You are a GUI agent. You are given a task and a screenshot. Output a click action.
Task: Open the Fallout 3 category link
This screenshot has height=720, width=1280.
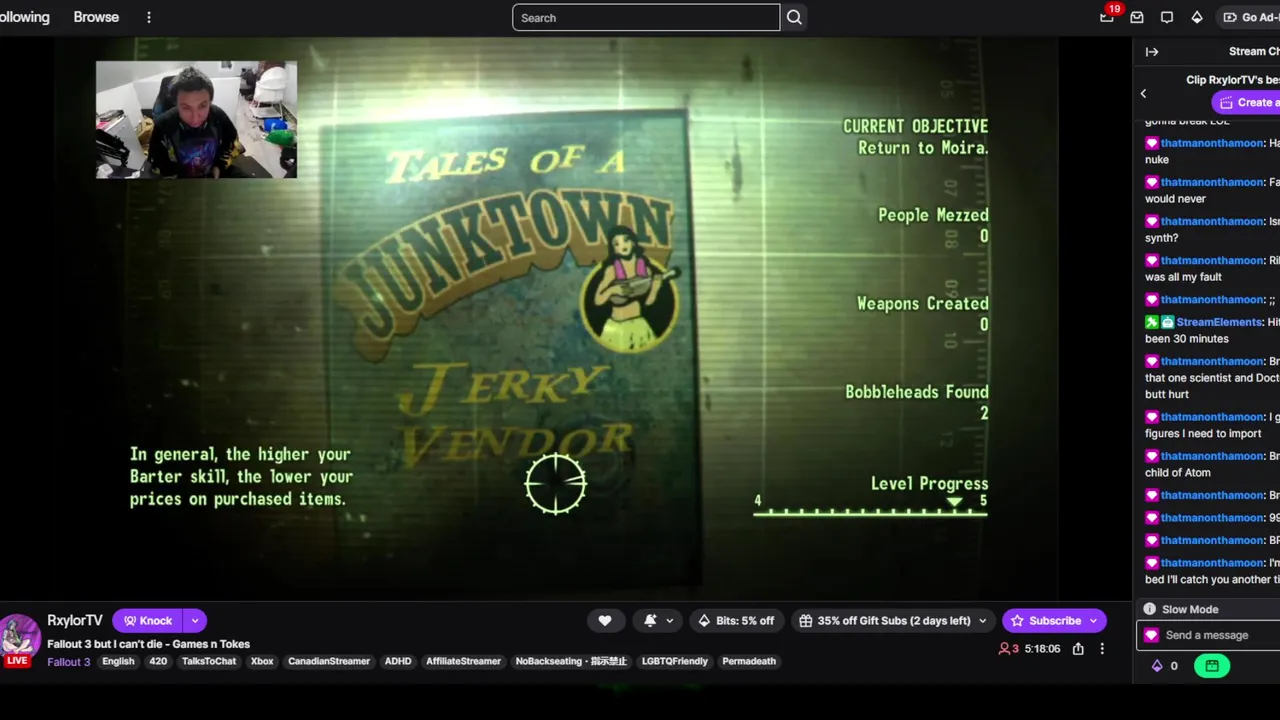pyautogui.click(x=69, y=662)
